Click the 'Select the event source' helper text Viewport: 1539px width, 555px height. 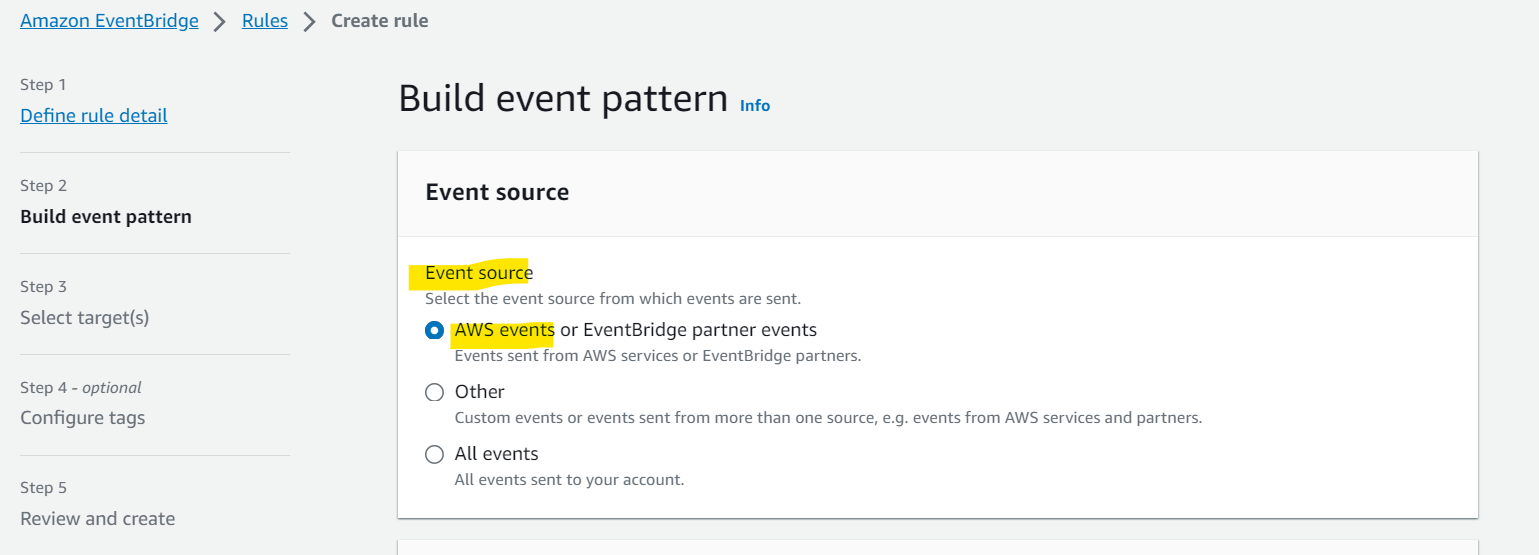point(613,298)
